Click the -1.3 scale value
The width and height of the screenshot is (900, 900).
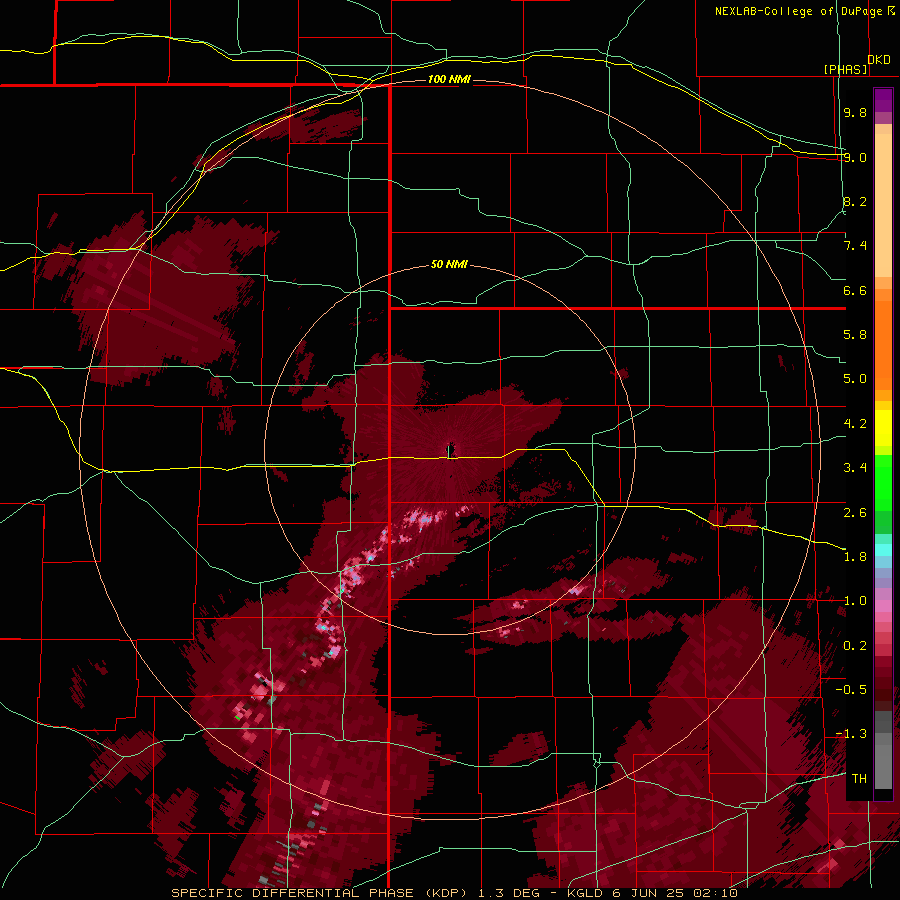point(851,734)
